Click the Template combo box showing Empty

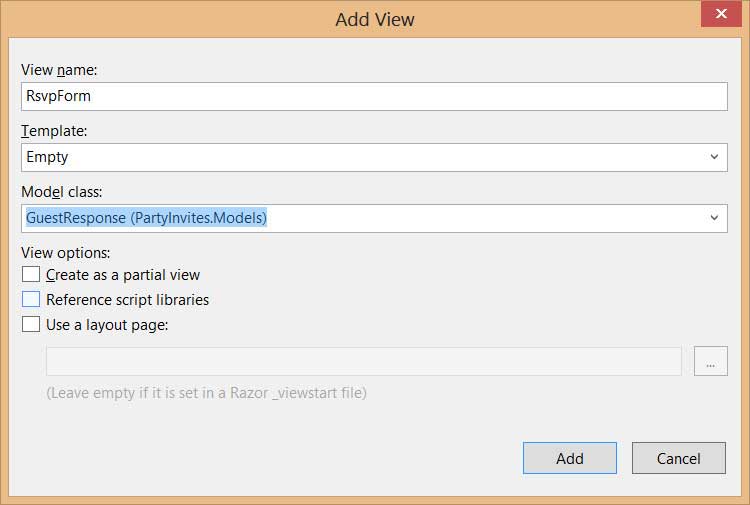point(374,157)
